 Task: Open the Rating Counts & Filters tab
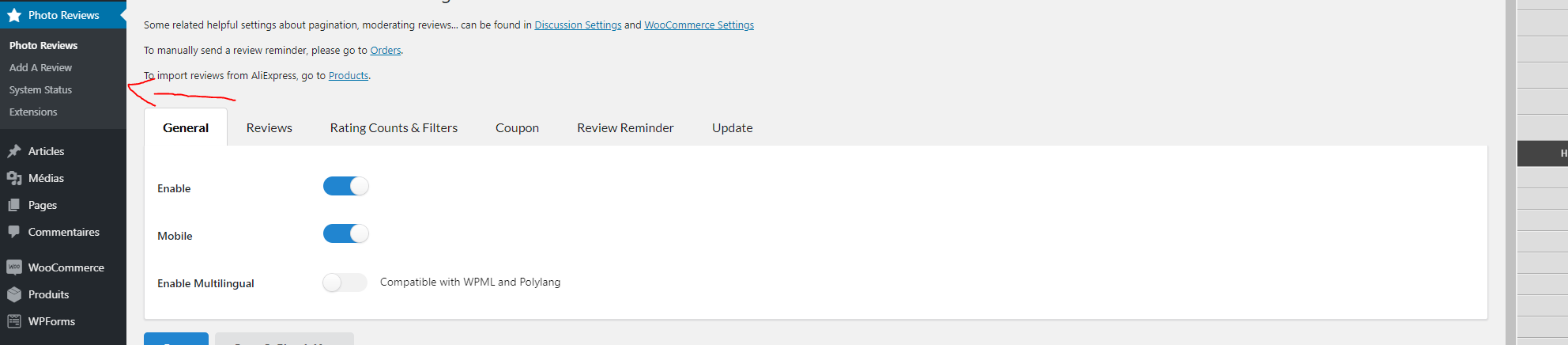tap(394, 127)
